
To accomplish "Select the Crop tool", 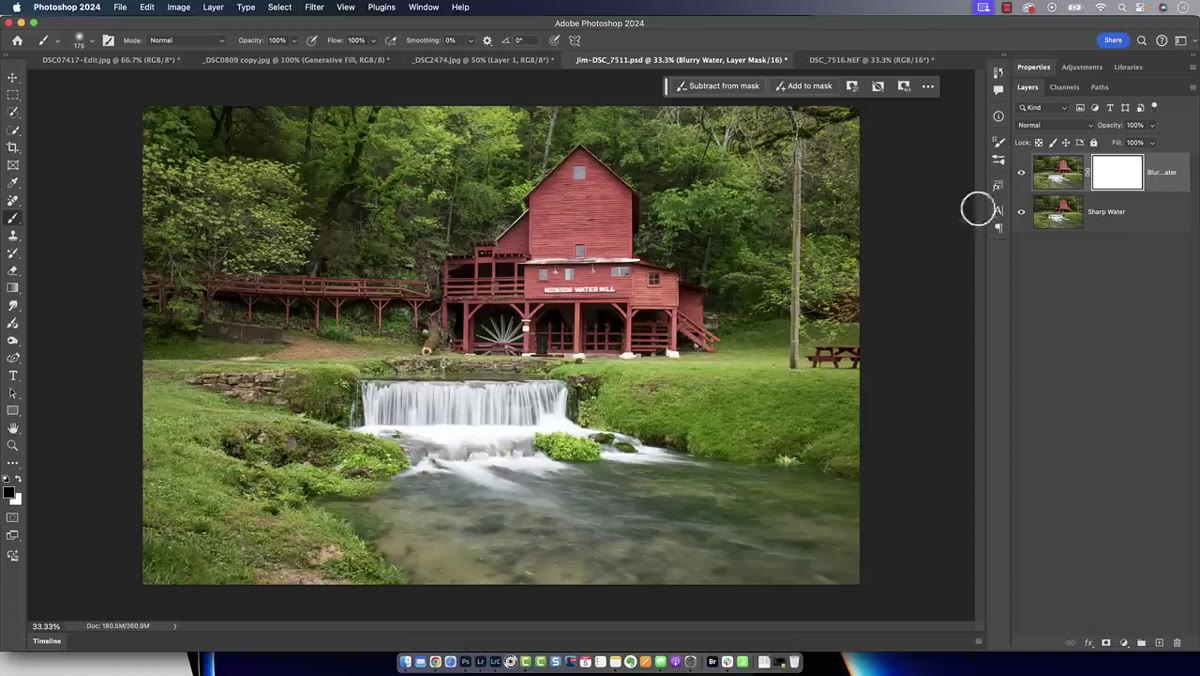I will click(13, 147).
